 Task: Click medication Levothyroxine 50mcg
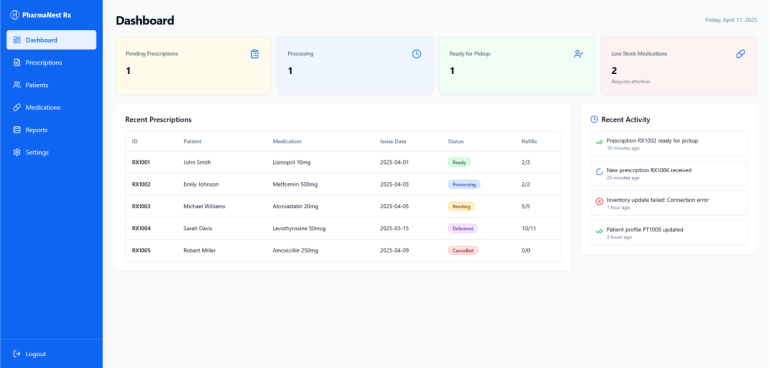(x=299, y=228)
